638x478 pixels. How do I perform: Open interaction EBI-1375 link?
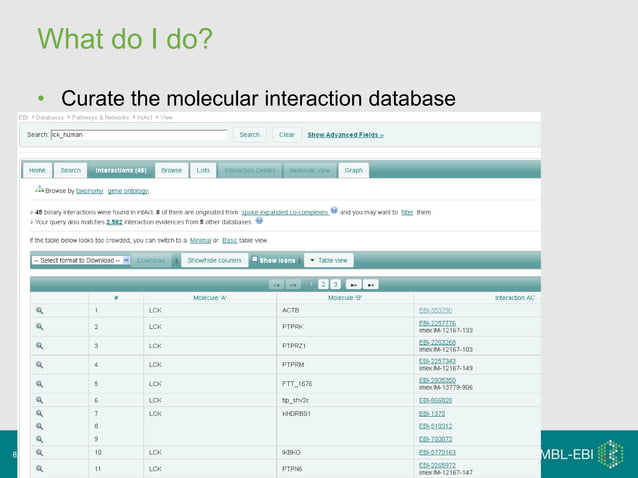click(x=432, y=414)
